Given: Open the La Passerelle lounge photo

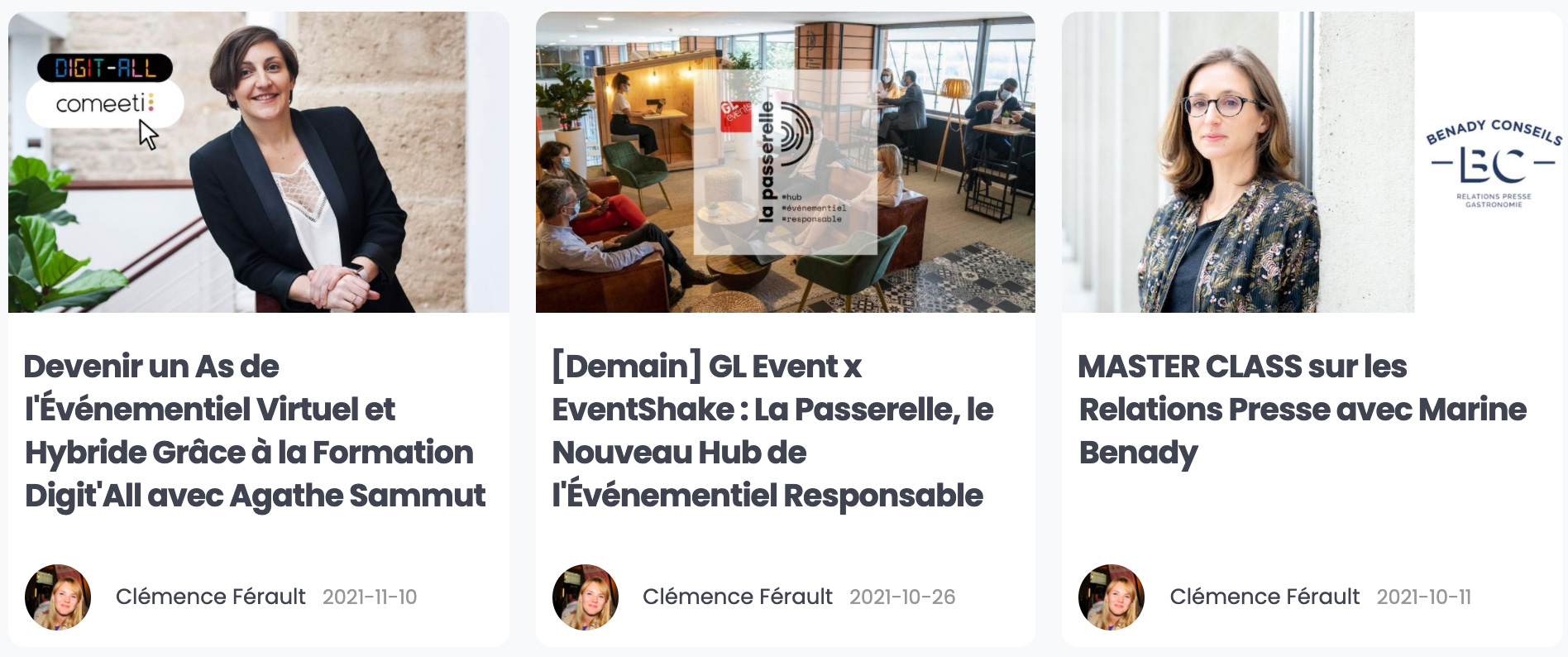Looking at the screenshot, I should point(785,162).
